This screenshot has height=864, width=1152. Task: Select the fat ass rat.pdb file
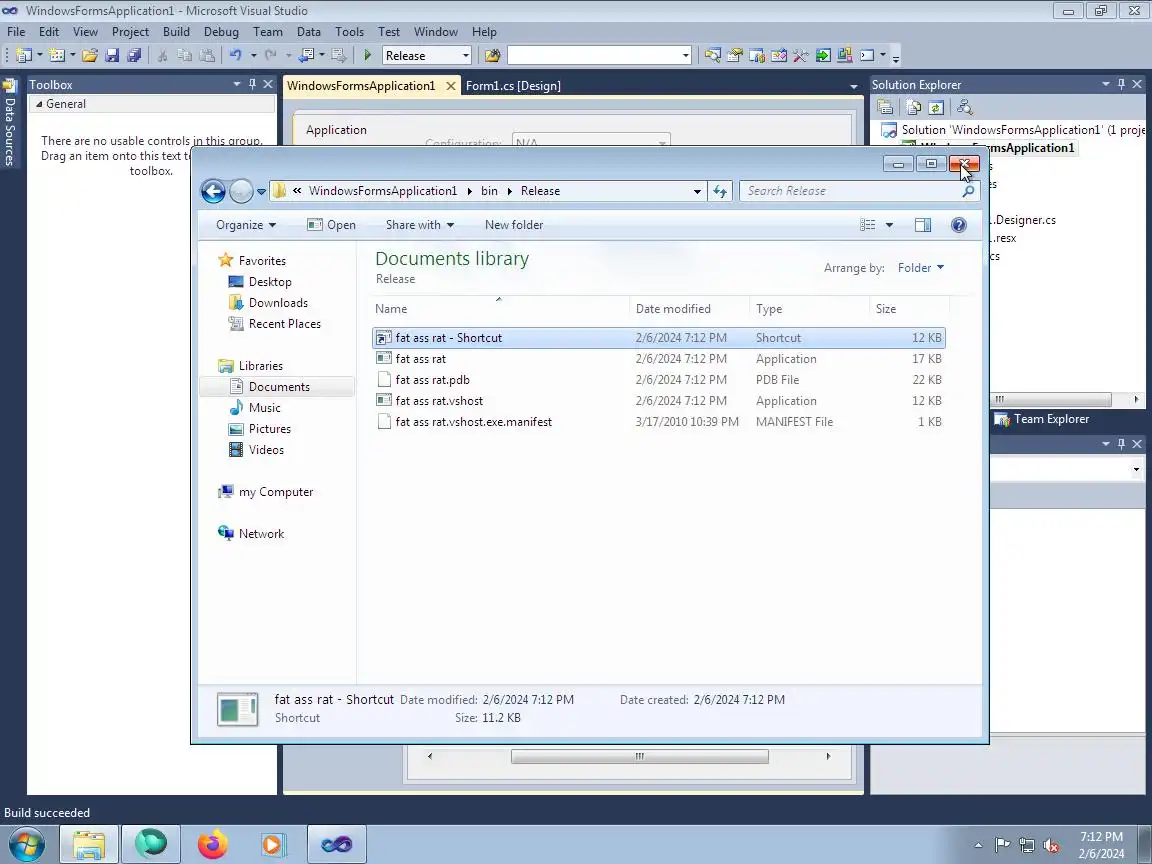coord(659,380)
